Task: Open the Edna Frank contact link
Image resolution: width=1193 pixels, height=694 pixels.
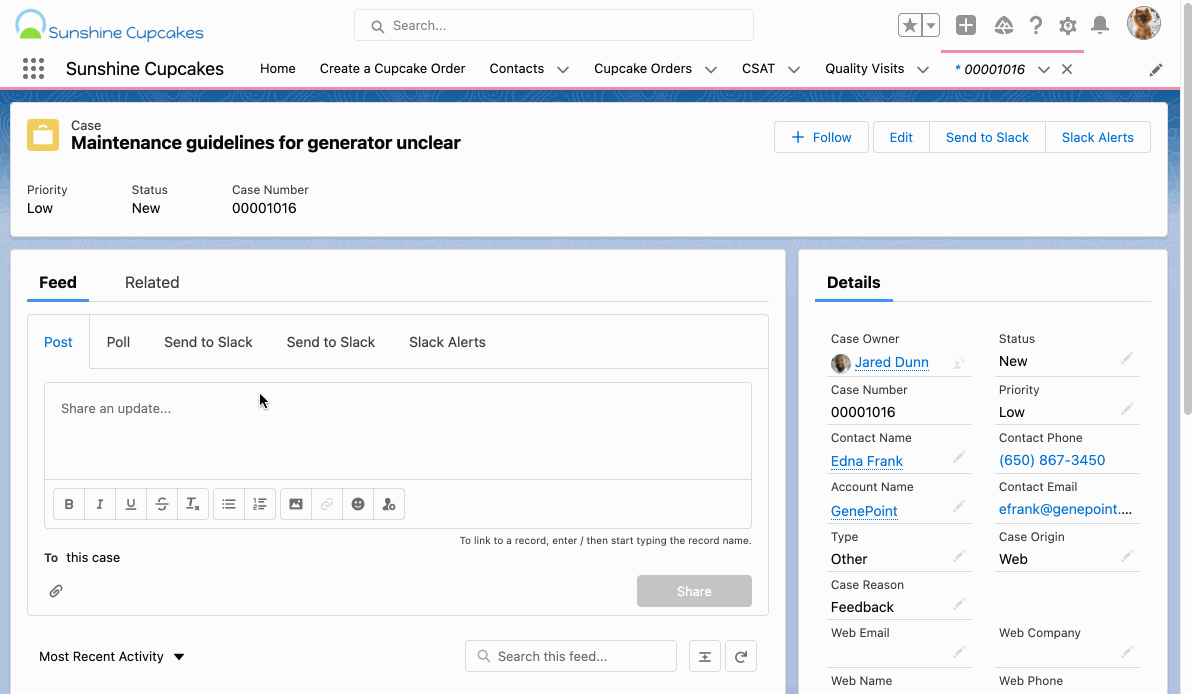Action: [x=867, y=461]
